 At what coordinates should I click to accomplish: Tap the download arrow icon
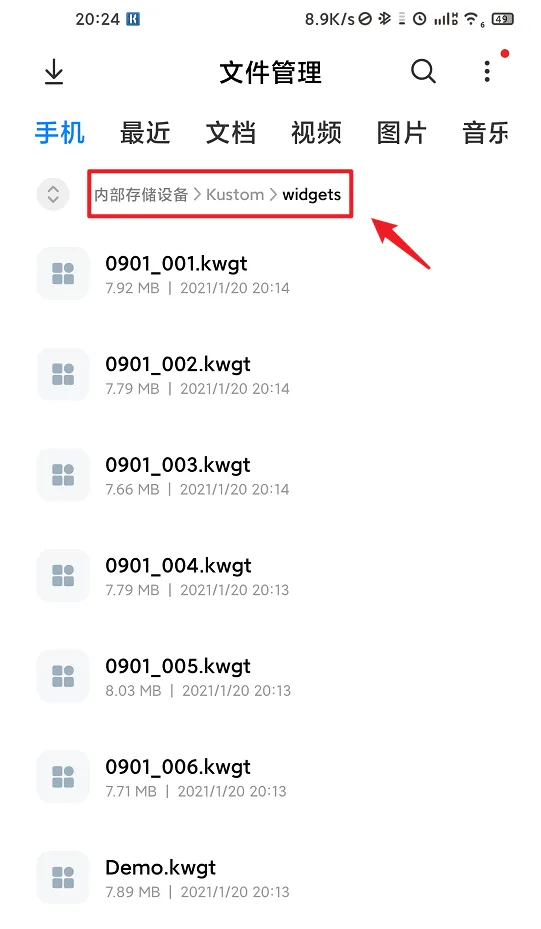coord(54,72)
